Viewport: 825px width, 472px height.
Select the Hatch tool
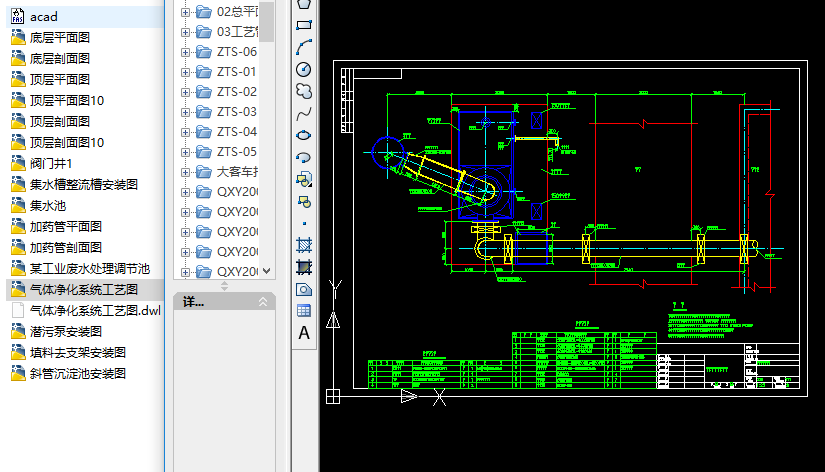coord(305,245)
